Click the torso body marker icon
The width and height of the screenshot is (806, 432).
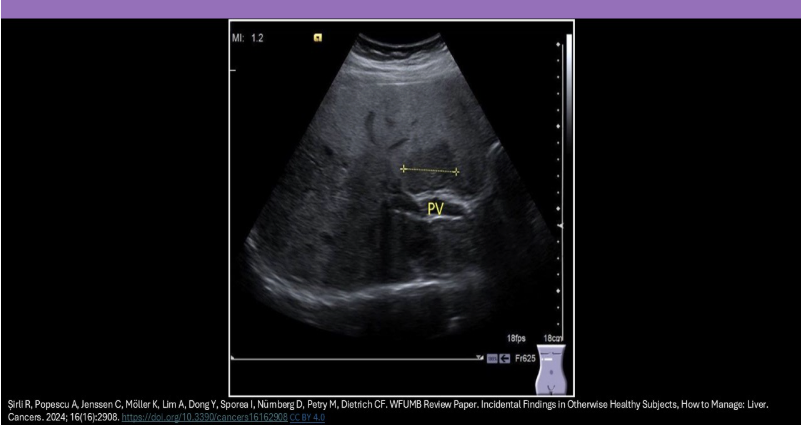point(551,369)
